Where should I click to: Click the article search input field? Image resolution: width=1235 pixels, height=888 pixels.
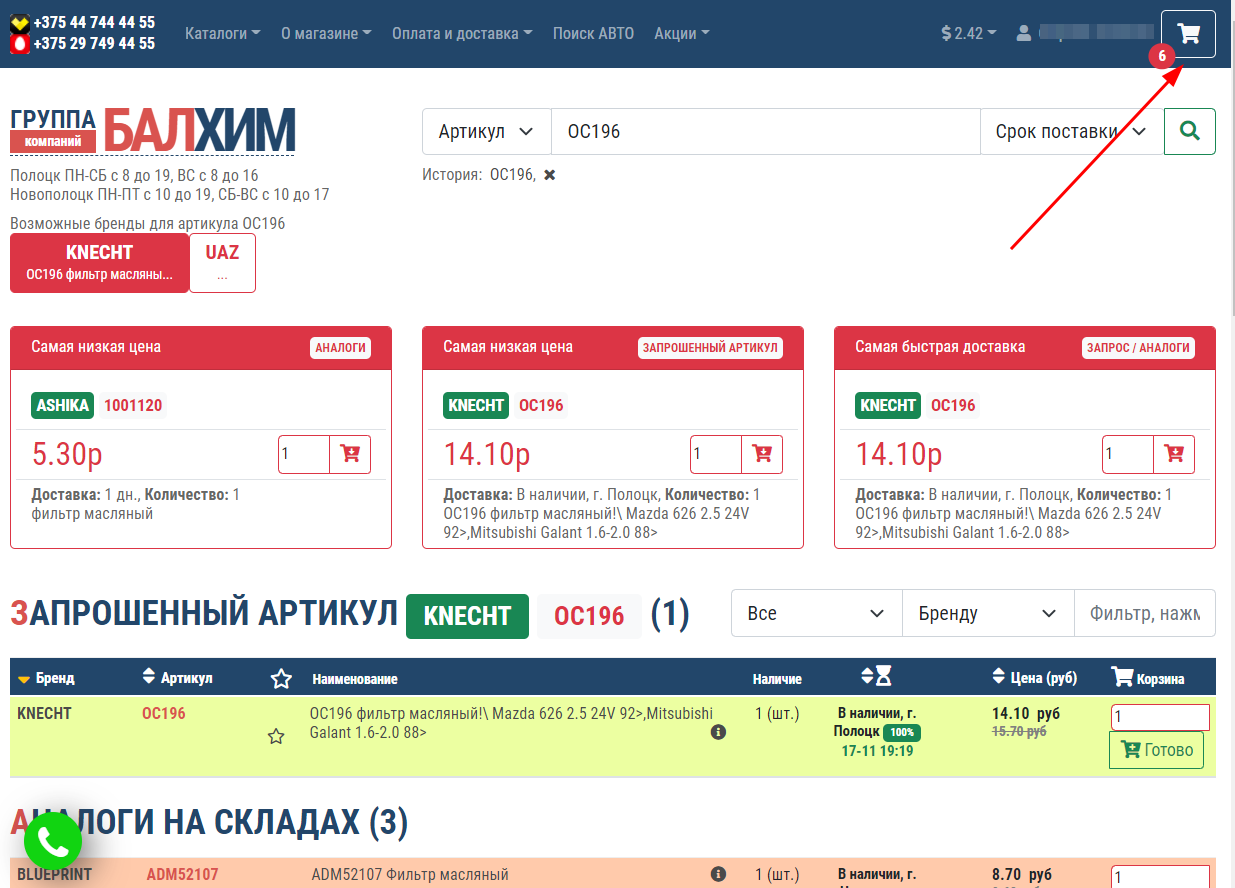pyautogui.click(x=765, y=131)
